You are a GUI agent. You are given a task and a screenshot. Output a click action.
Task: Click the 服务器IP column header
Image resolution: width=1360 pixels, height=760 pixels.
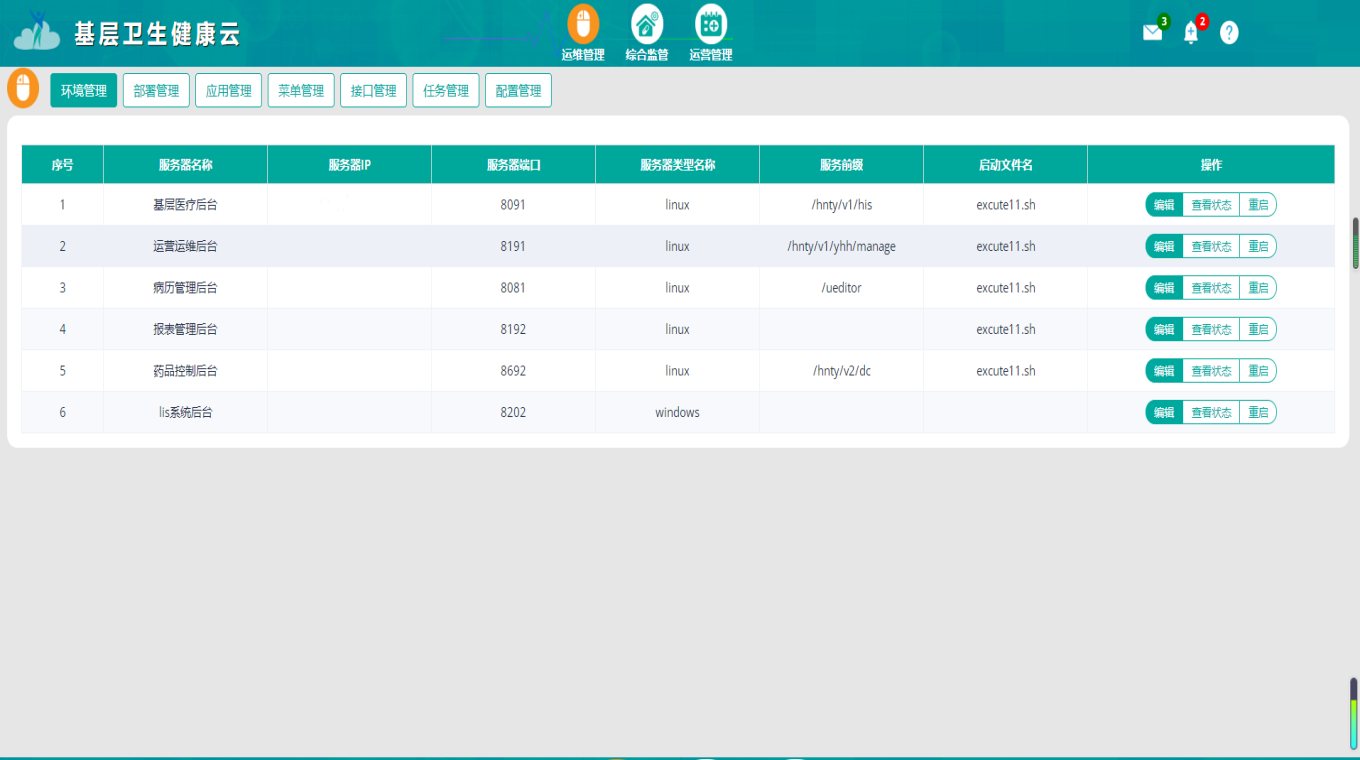(350, 165)
